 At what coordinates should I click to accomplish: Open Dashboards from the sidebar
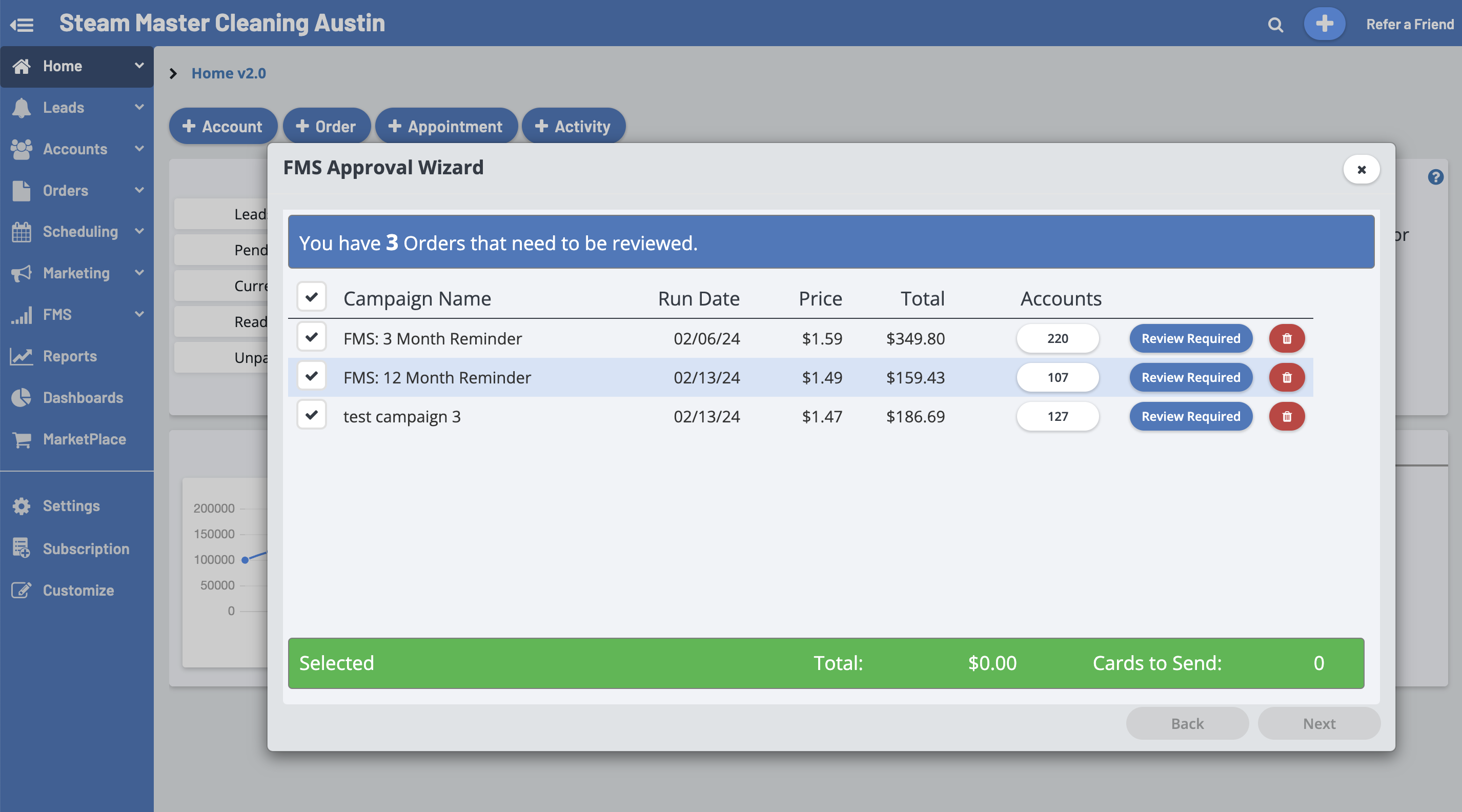[x=83, y=397]
